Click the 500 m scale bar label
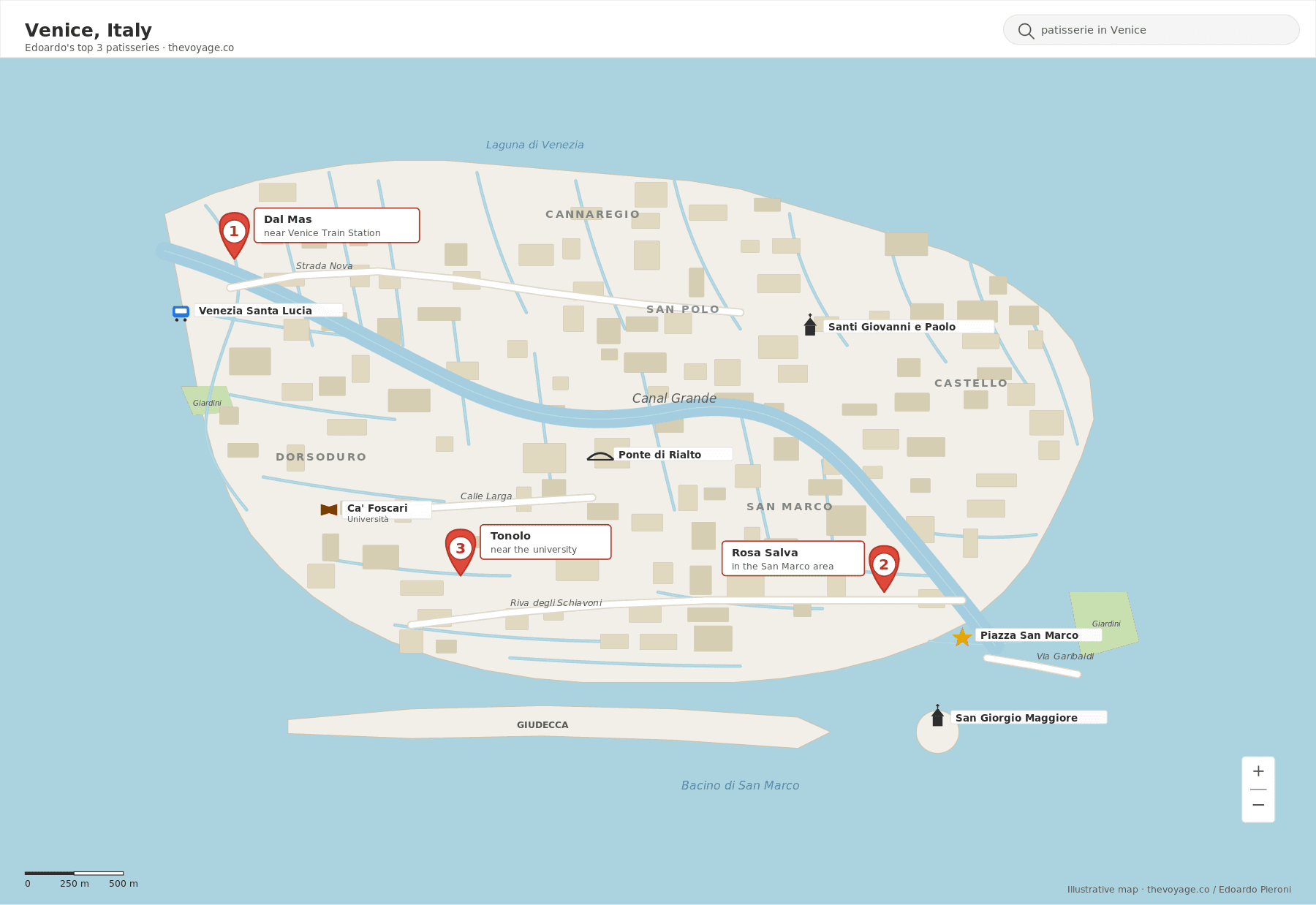 tap(124, 884)
